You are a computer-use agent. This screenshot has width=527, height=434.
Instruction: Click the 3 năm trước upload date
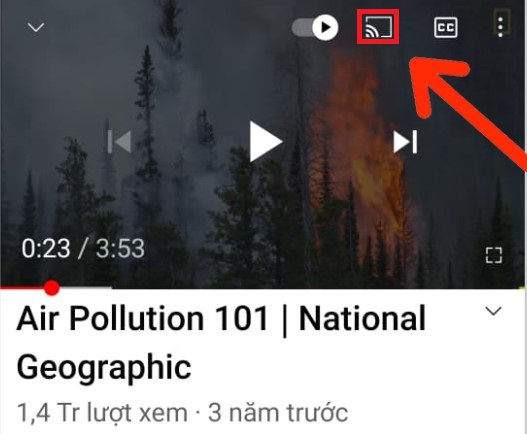point(278,412)
